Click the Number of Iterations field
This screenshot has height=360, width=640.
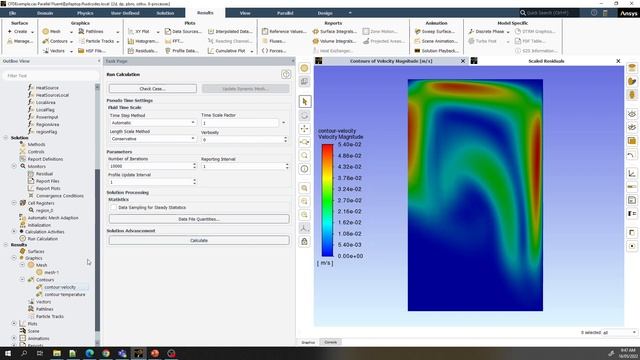tap(150, 166)
